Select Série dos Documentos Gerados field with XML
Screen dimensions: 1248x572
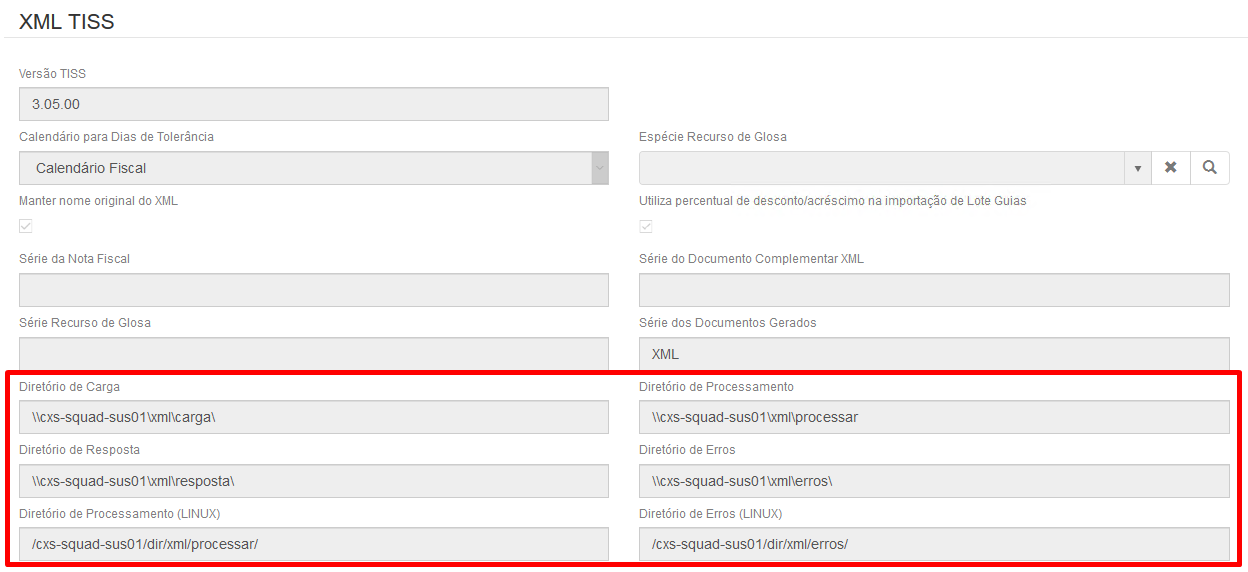(x=934, y=354)
